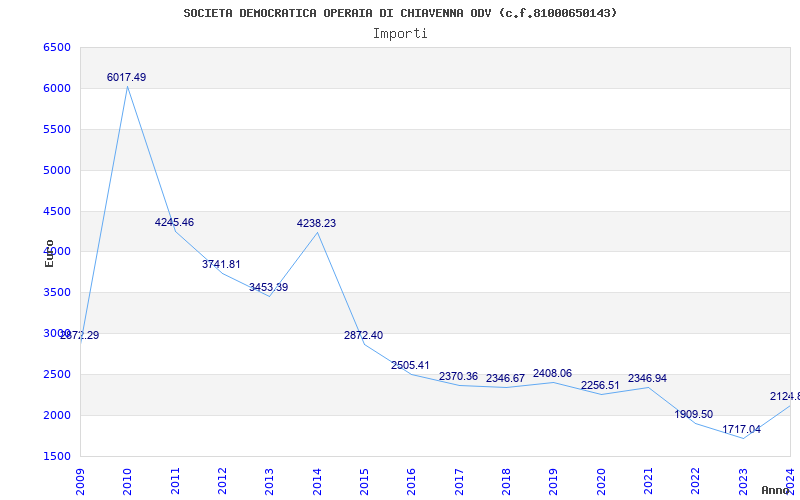
Task: Click the 4245.46 data label
Action: 174,222
